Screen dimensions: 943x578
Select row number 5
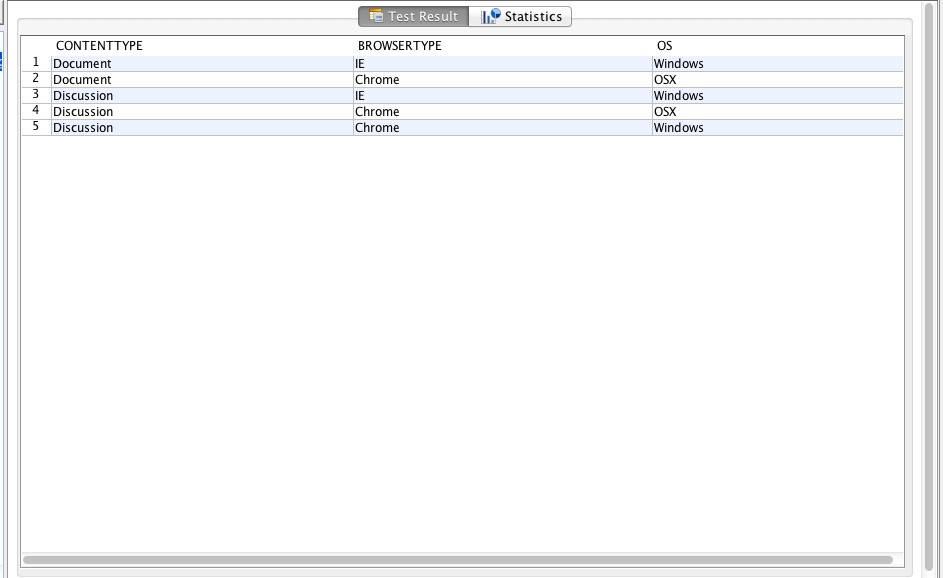click(x=36, y=127)
